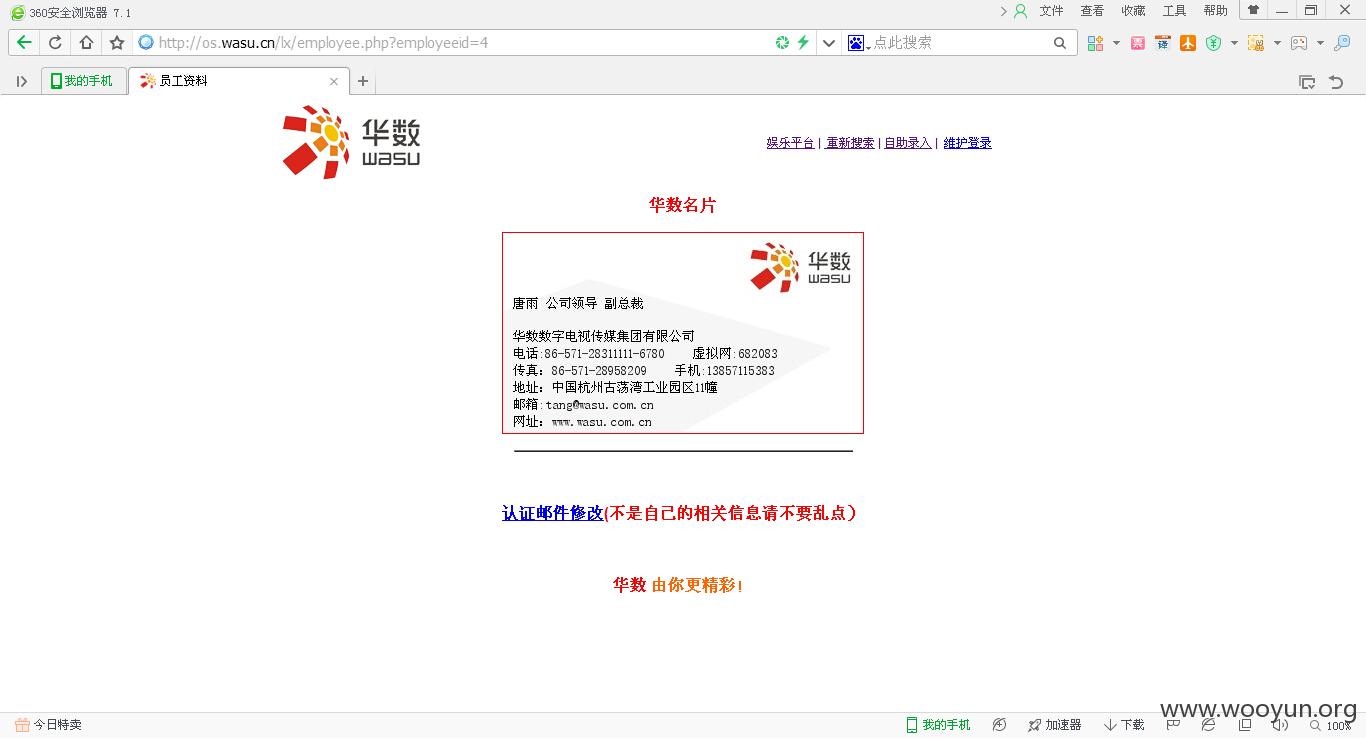The width and height of the screenshot is (1366, 738).
Task: Click the restore closed tab undo icon
Action: click(x=1336, y=82)
